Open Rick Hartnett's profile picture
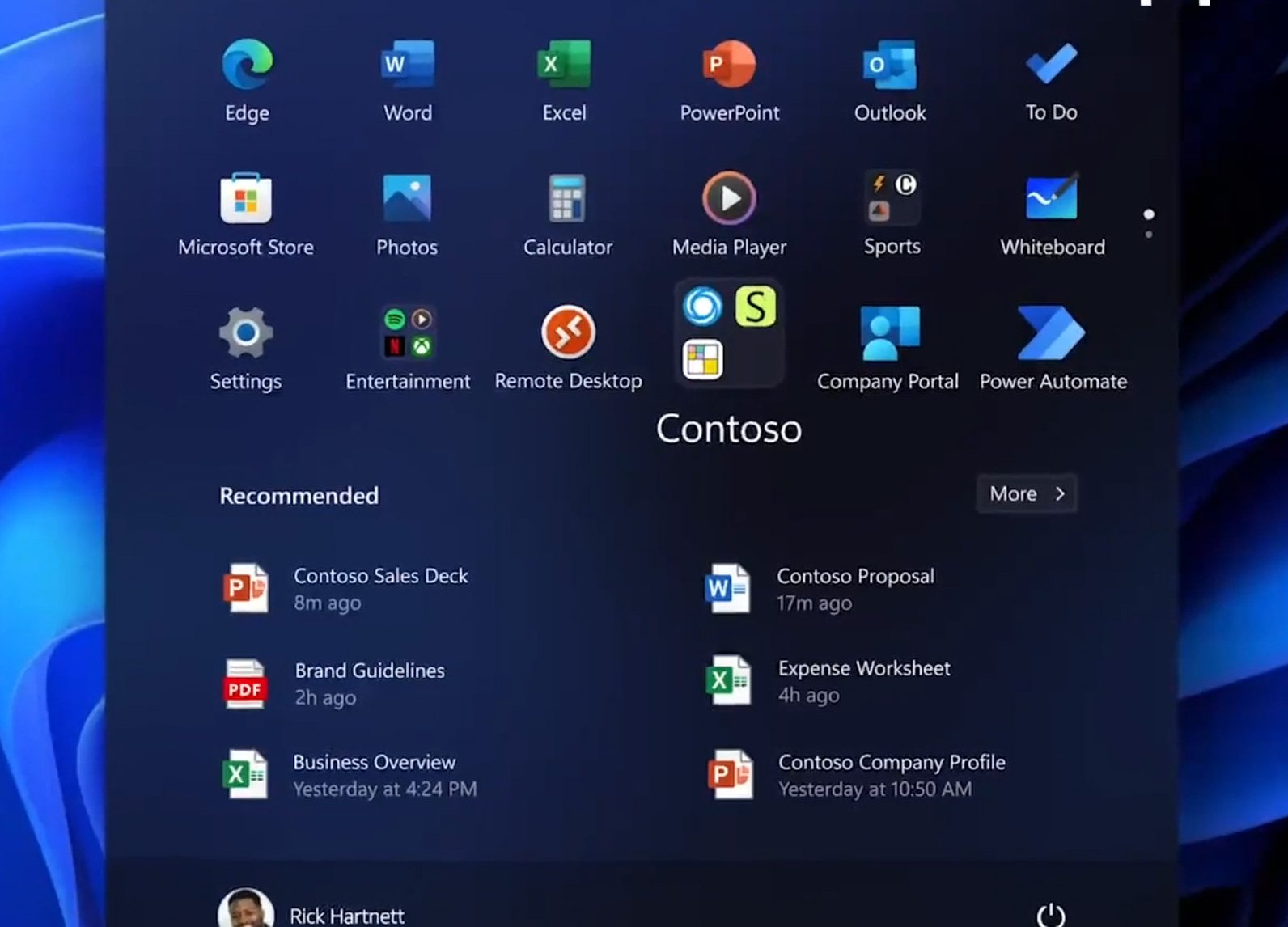Screen dimensions: 1288x927 246,908
